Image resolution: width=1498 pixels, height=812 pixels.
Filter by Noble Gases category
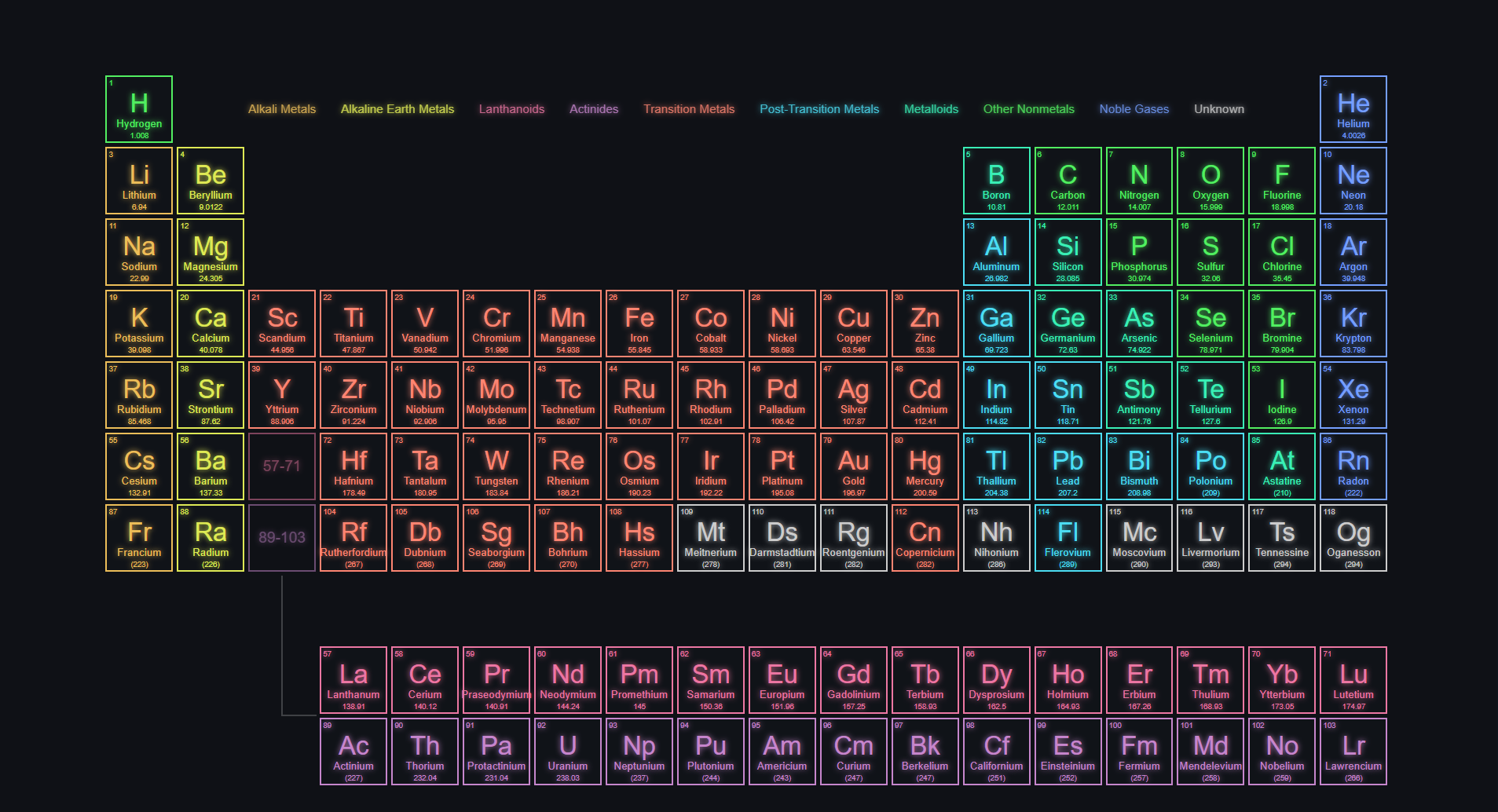[x=1134, y=109]
